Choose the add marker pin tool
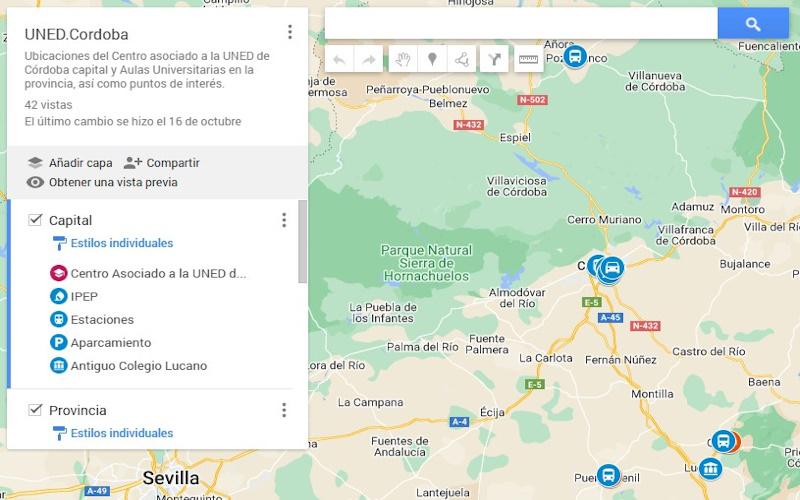 [x=432, y=60]
